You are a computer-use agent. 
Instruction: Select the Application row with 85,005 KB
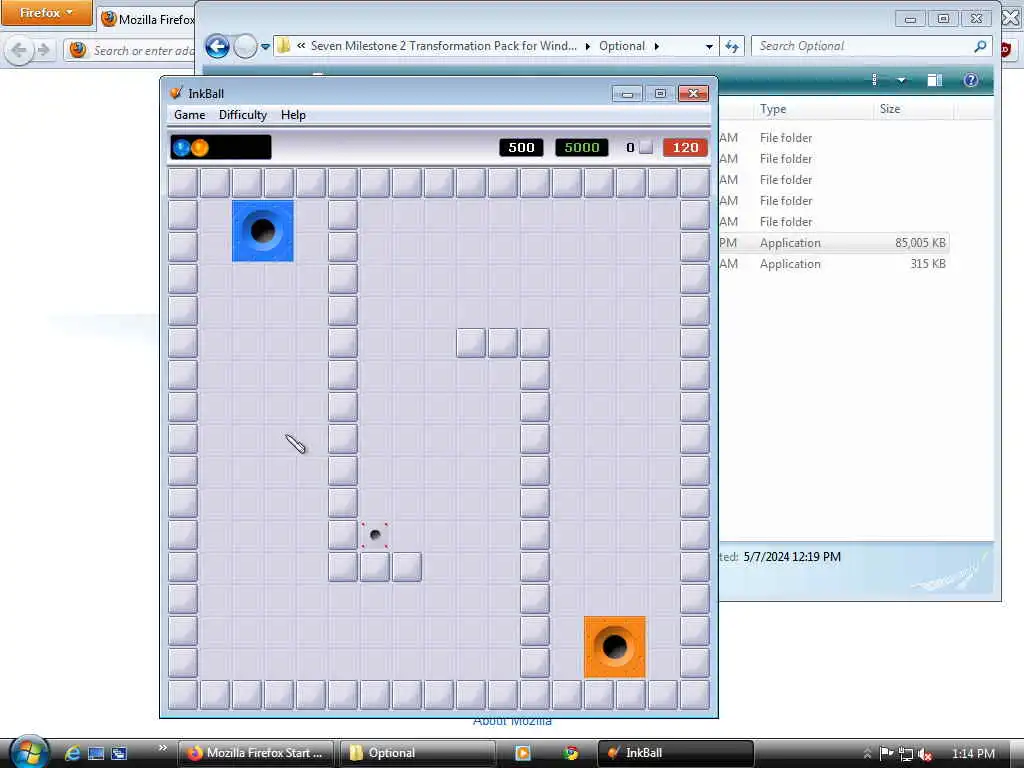click(x=834, y=243)
